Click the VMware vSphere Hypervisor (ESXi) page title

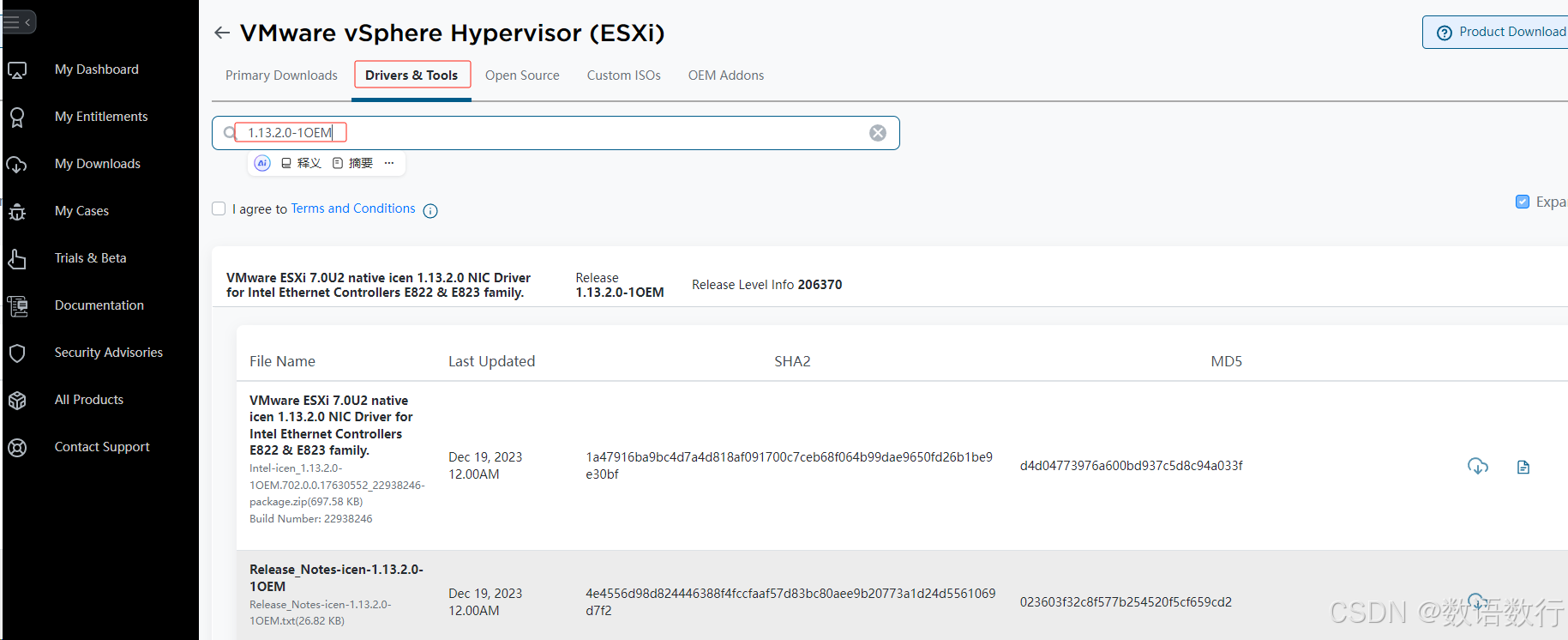tap(453, 33)
